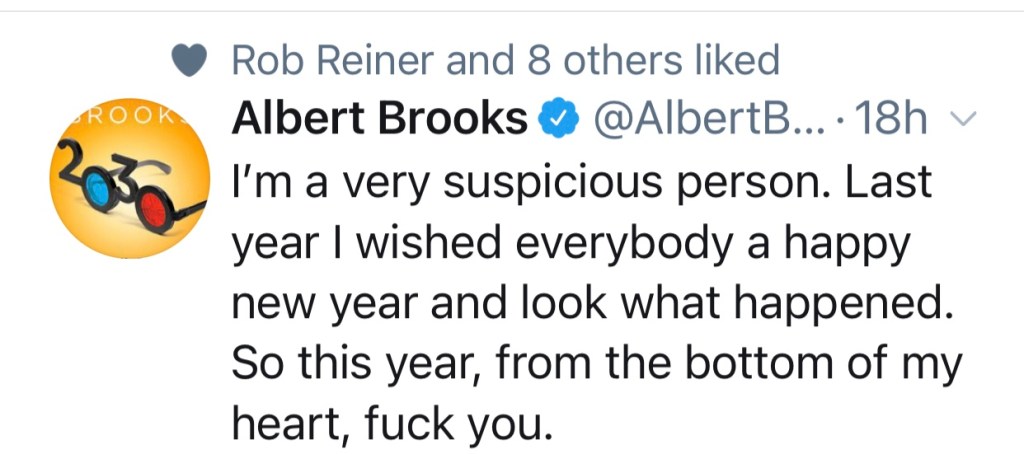Tap Rob Reiner's name in liked notice
The height and width of the screenshot is (454, 1024).
333,61
